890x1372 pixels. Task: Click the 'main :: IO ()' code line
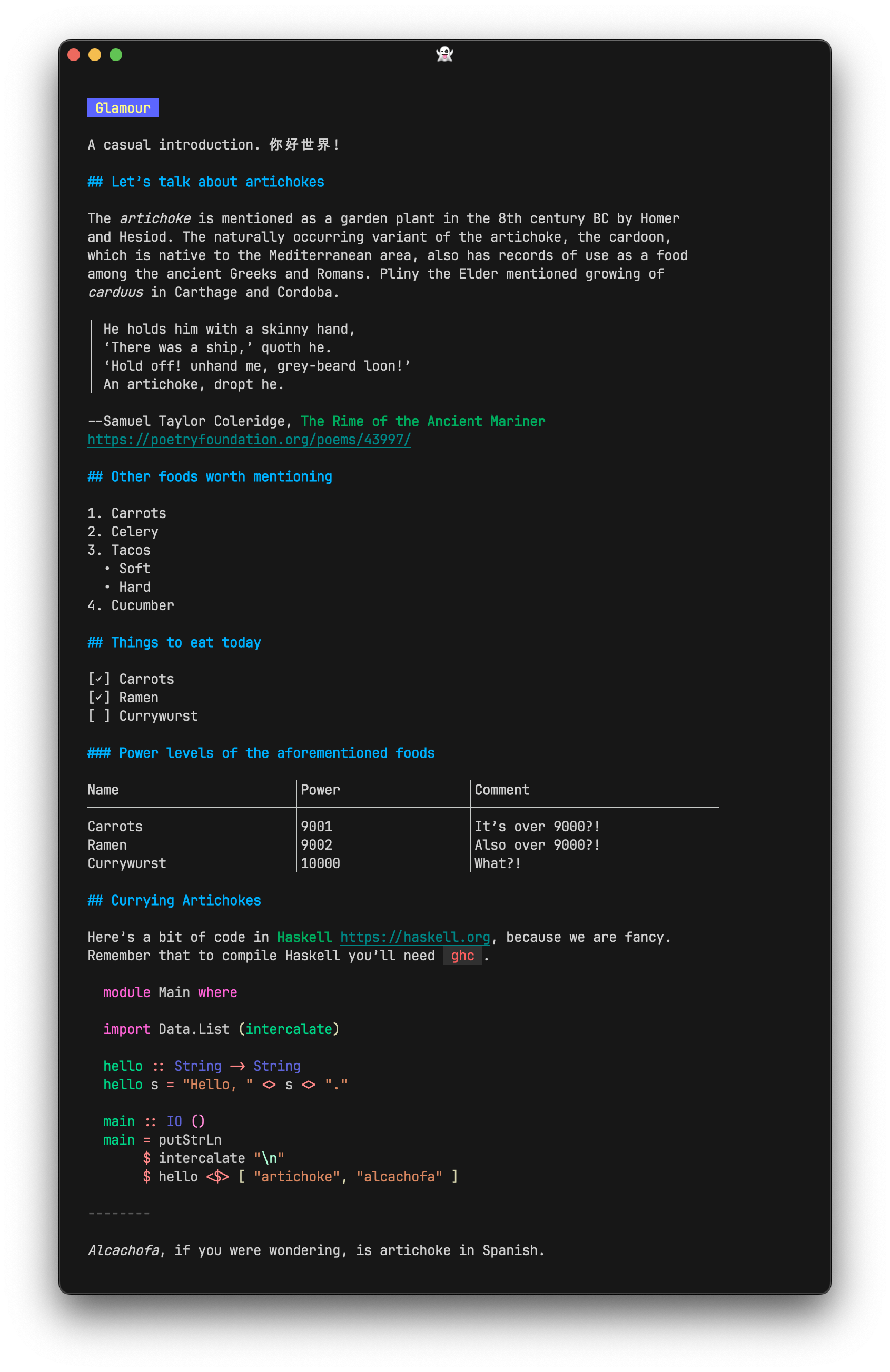(x=154, y=1121)
